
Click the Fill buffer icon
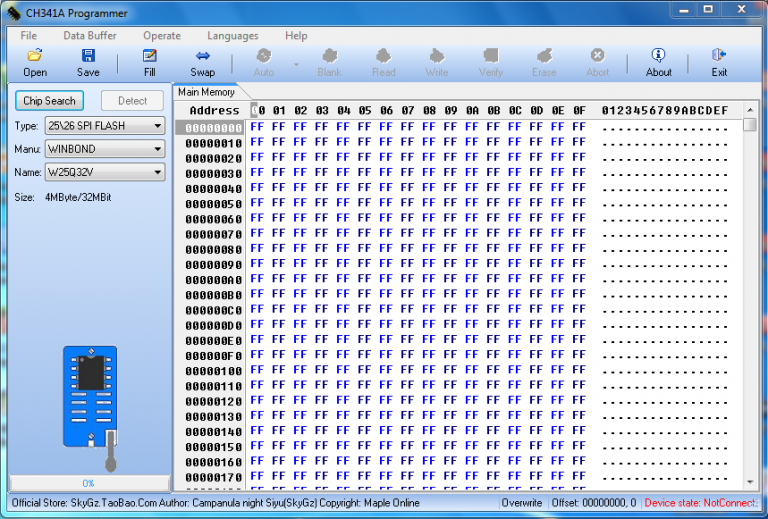click(x=149, y=55)
